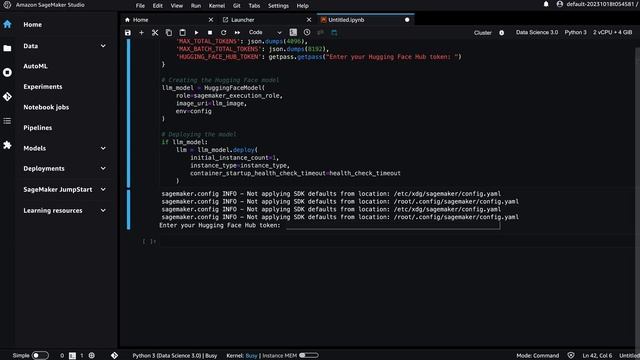Open the Tabs menu
This screenshot has height=360, width=640.
point(254,6)
